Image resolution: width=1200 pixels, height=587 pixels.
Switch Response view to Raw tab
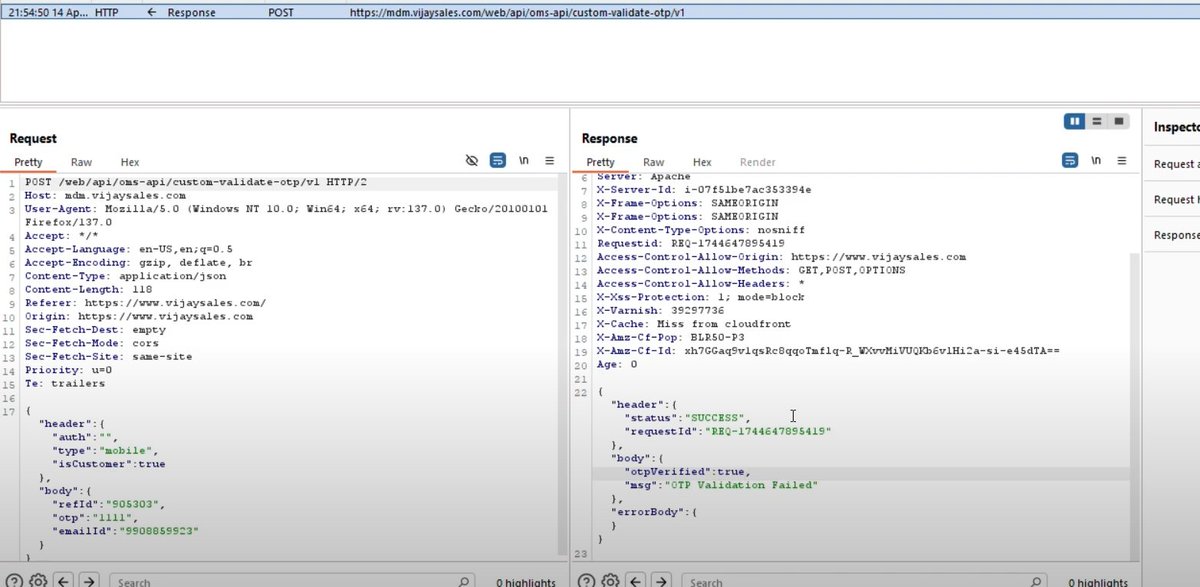pyautogui.click(x=654, y=162)
